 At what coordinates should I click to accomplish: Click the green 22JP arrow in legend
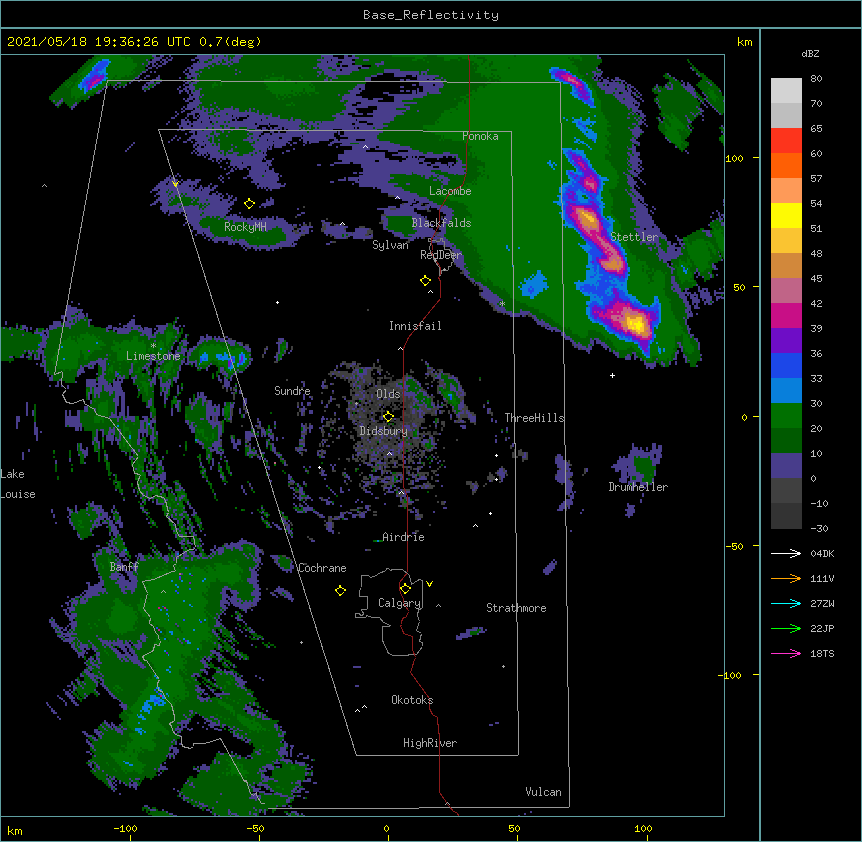click(x=786, y=628)
